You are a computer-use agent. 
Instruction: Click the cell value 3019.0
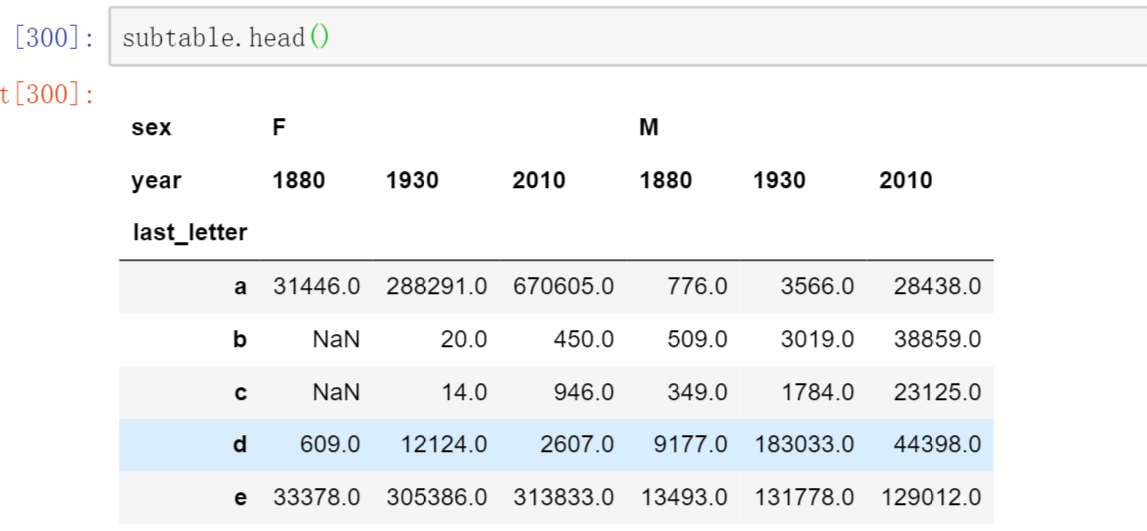click(x=817, y=339)
